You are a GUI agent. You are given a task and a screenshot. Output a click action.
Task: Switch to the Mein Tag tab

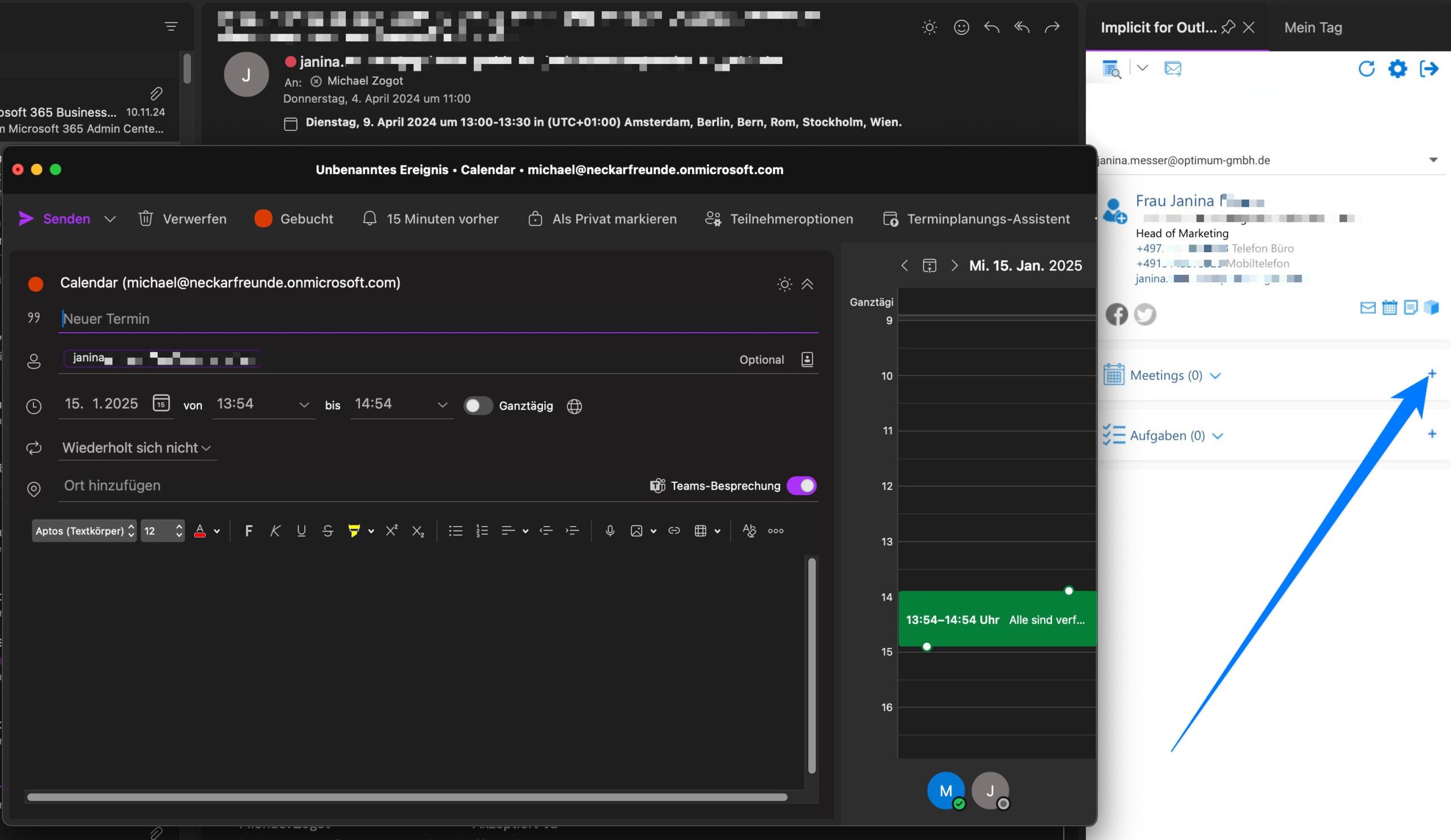click(1313, 27)
